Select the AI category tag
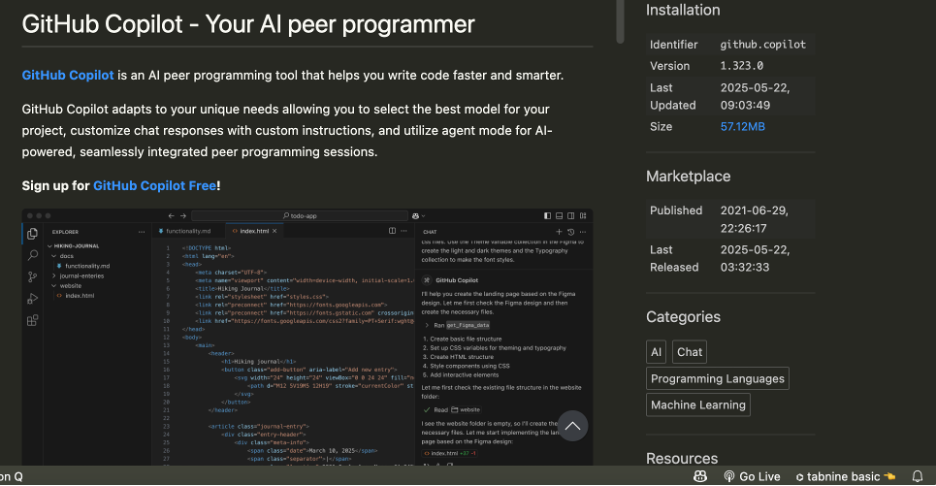This screenshot has height=486, width=936. click(656, 352)
